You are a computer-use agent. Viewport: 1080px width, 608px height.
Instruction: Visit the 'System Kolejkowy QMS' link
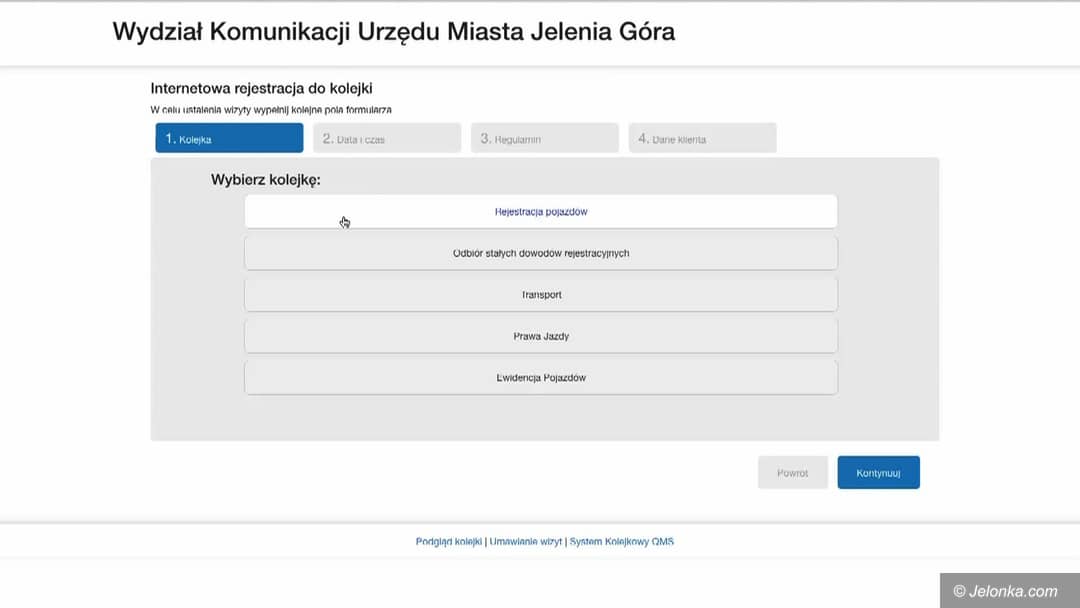(x=621, y=541)
